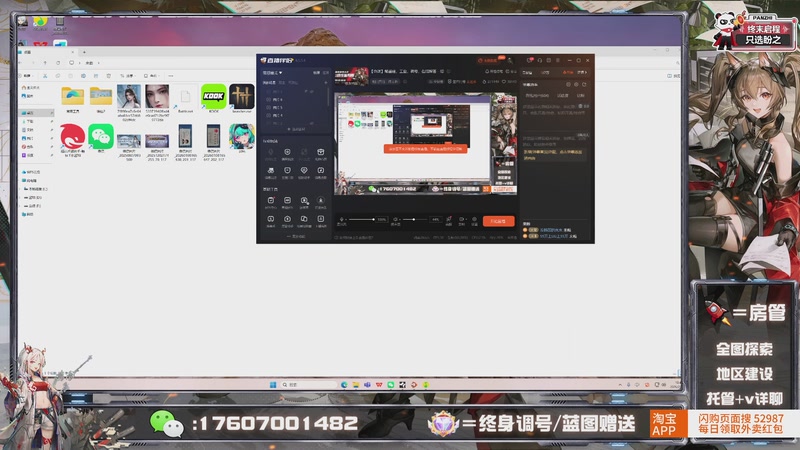
Task: Click the Windows Start button on the taskbar
Action: tap(273, 385)
